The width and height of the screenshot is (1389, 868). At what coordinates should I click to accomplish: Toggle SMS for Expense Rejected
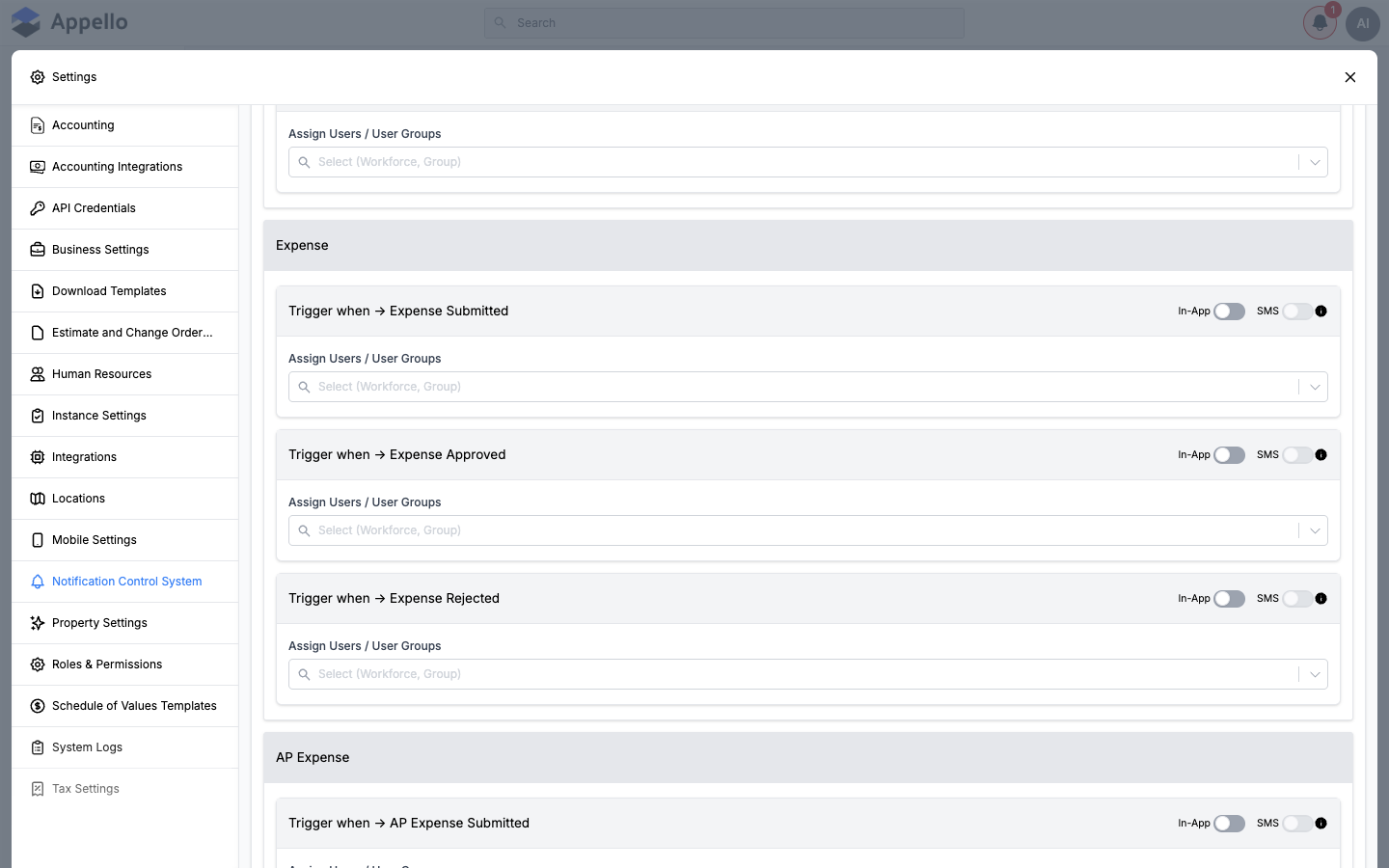(x=1297, y=599)
